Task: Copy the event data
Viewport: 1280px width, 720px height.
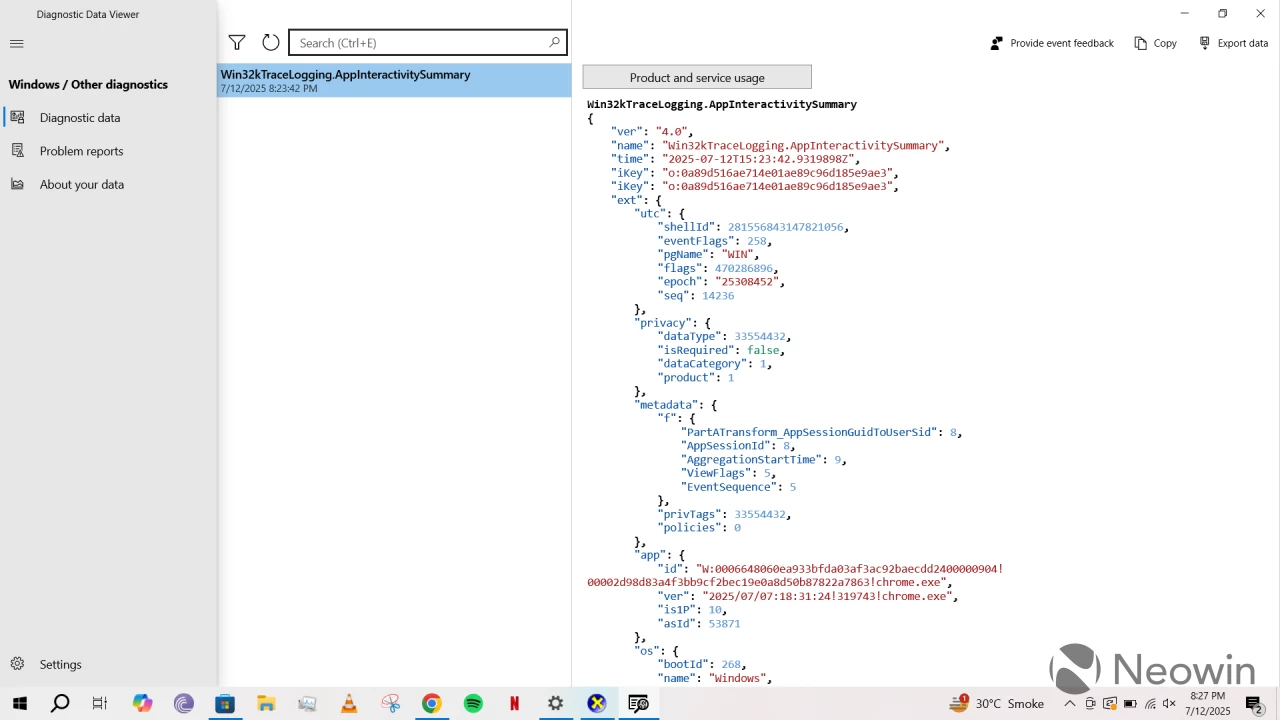Action: point(1156,43)
